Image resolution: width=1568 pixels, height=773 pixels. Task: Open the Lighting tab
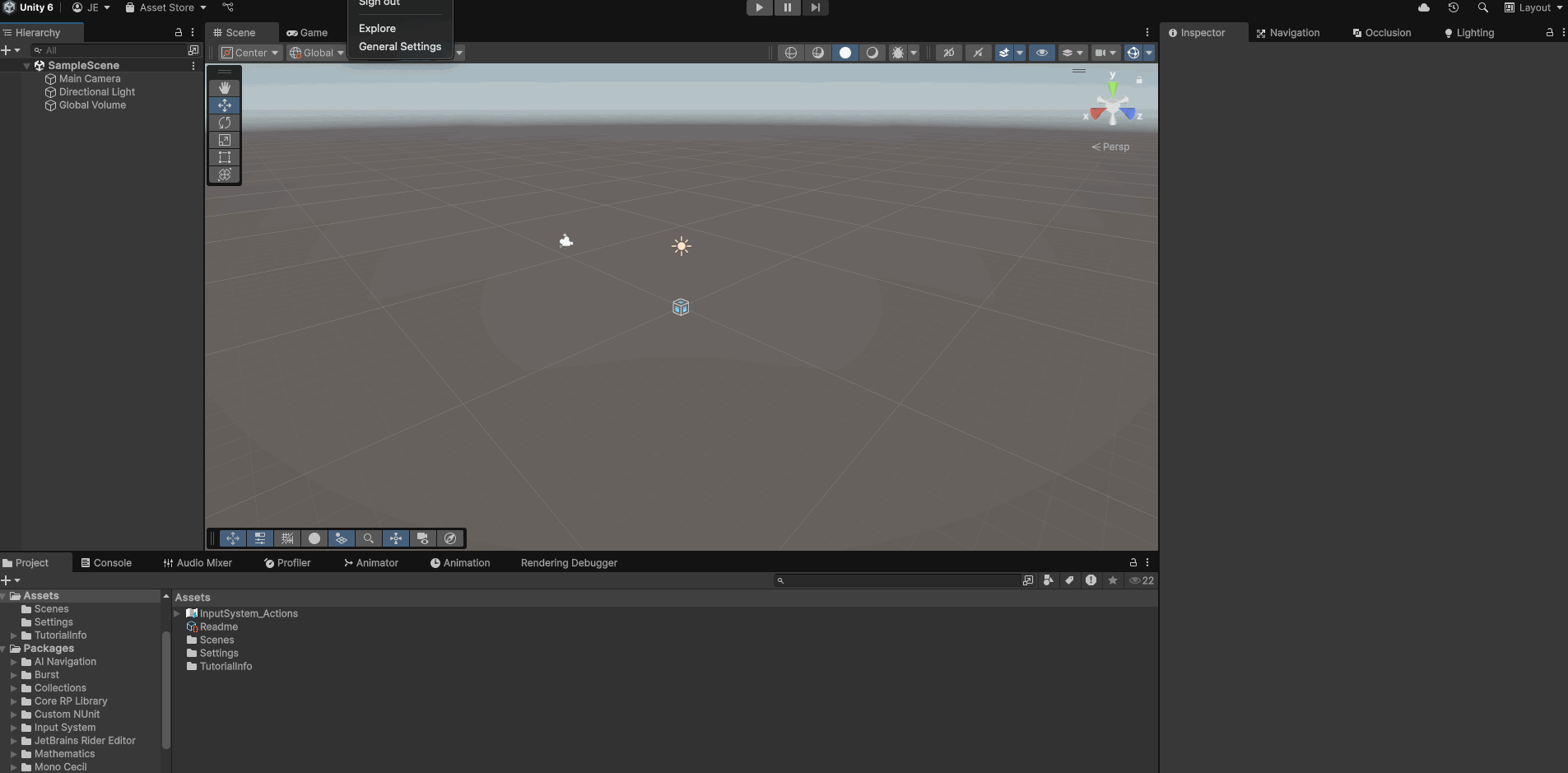tap(1469, 33)
